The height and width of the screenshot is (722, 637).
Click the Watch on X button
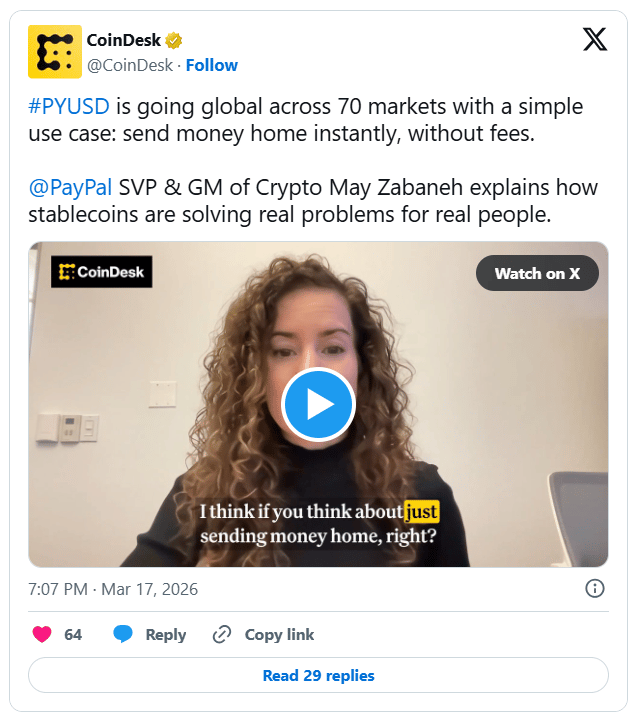point(537,273)
